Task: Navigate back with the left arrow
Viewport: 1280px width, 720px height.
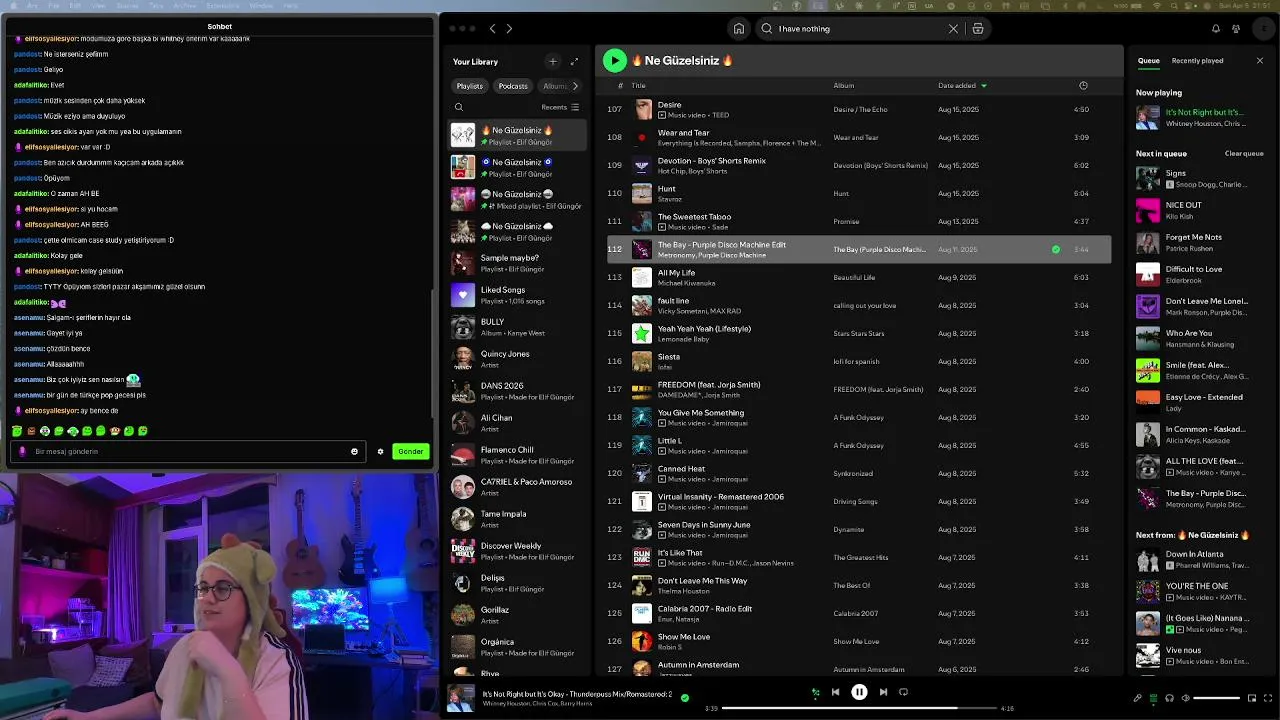Action: pyautogui.click(x=492, y=29)
